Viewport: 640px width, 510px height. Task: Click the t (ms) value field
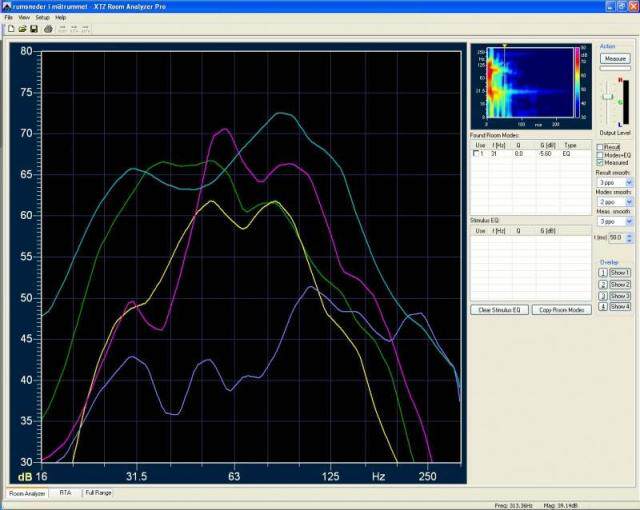pyautogui.click(x=617, y=237)
